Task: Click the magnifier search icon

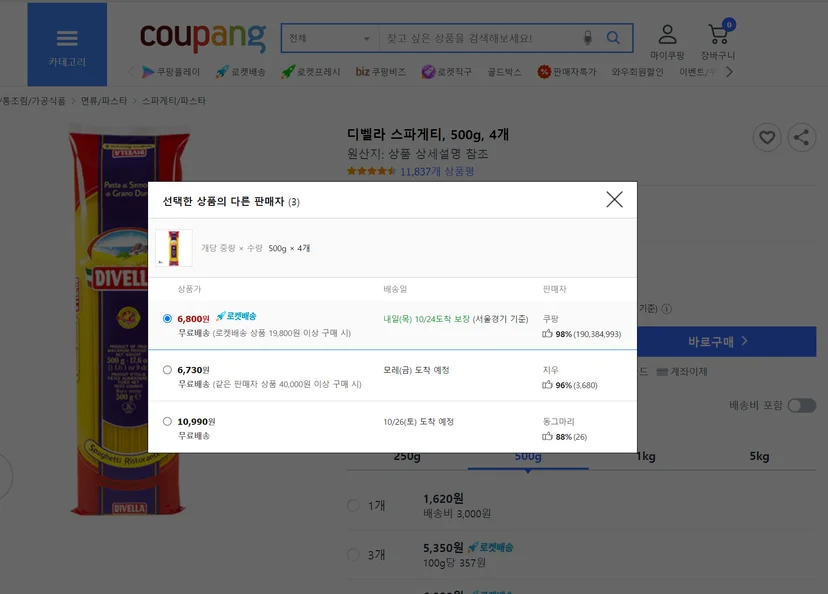Action: point(613,38)
